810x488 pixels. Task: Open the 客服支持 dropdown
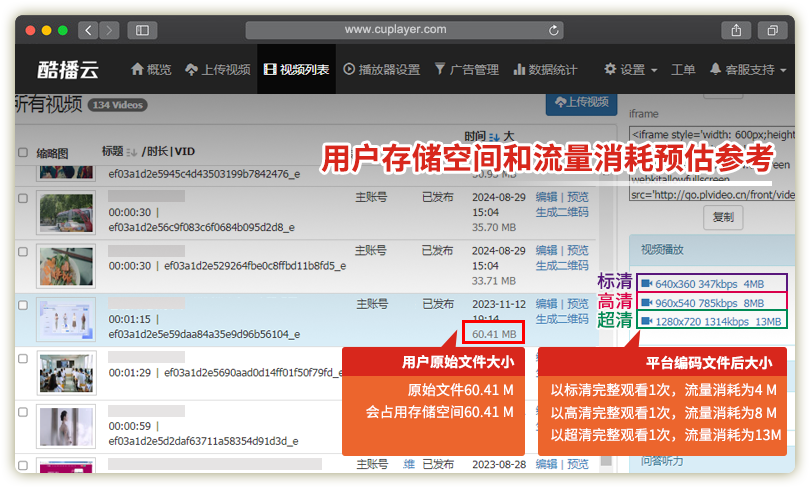748,70
